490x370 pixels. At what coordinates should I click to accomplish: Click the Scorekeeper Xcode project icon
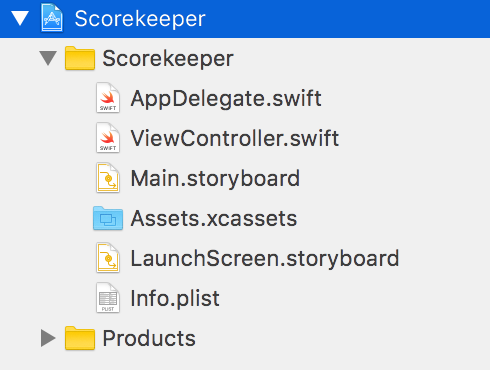[52, 18]
